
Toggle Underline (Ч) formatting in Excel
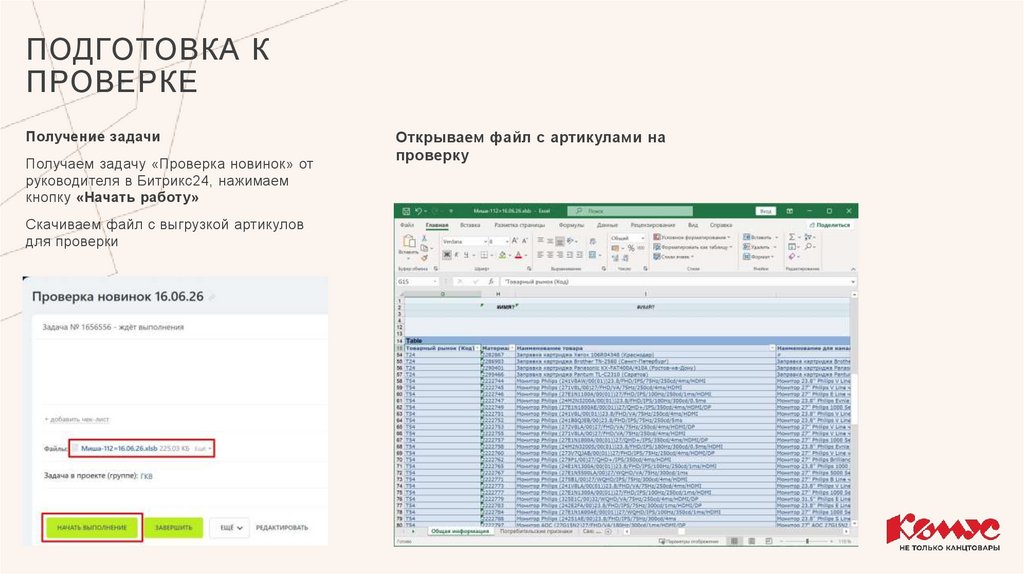point(466,255)
